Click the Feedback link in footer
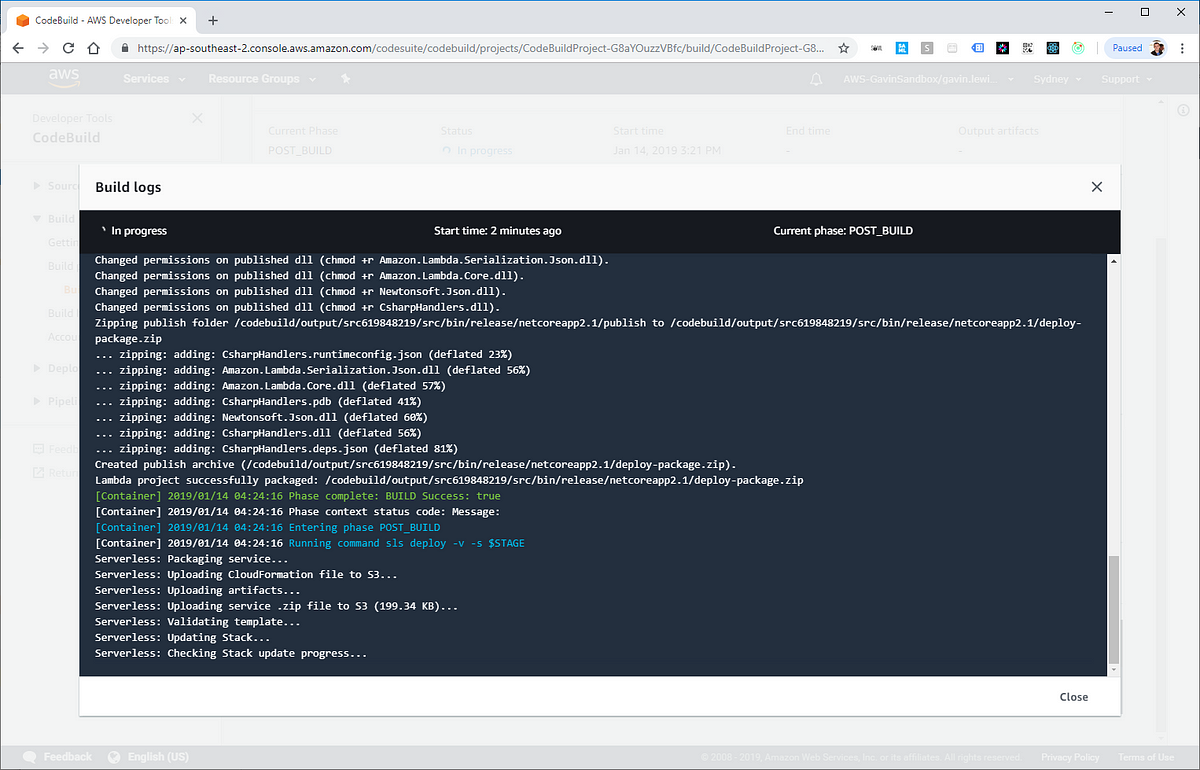Image resolution: width=1200 pixels, height=770 pixels. click(x=68, y=757)
